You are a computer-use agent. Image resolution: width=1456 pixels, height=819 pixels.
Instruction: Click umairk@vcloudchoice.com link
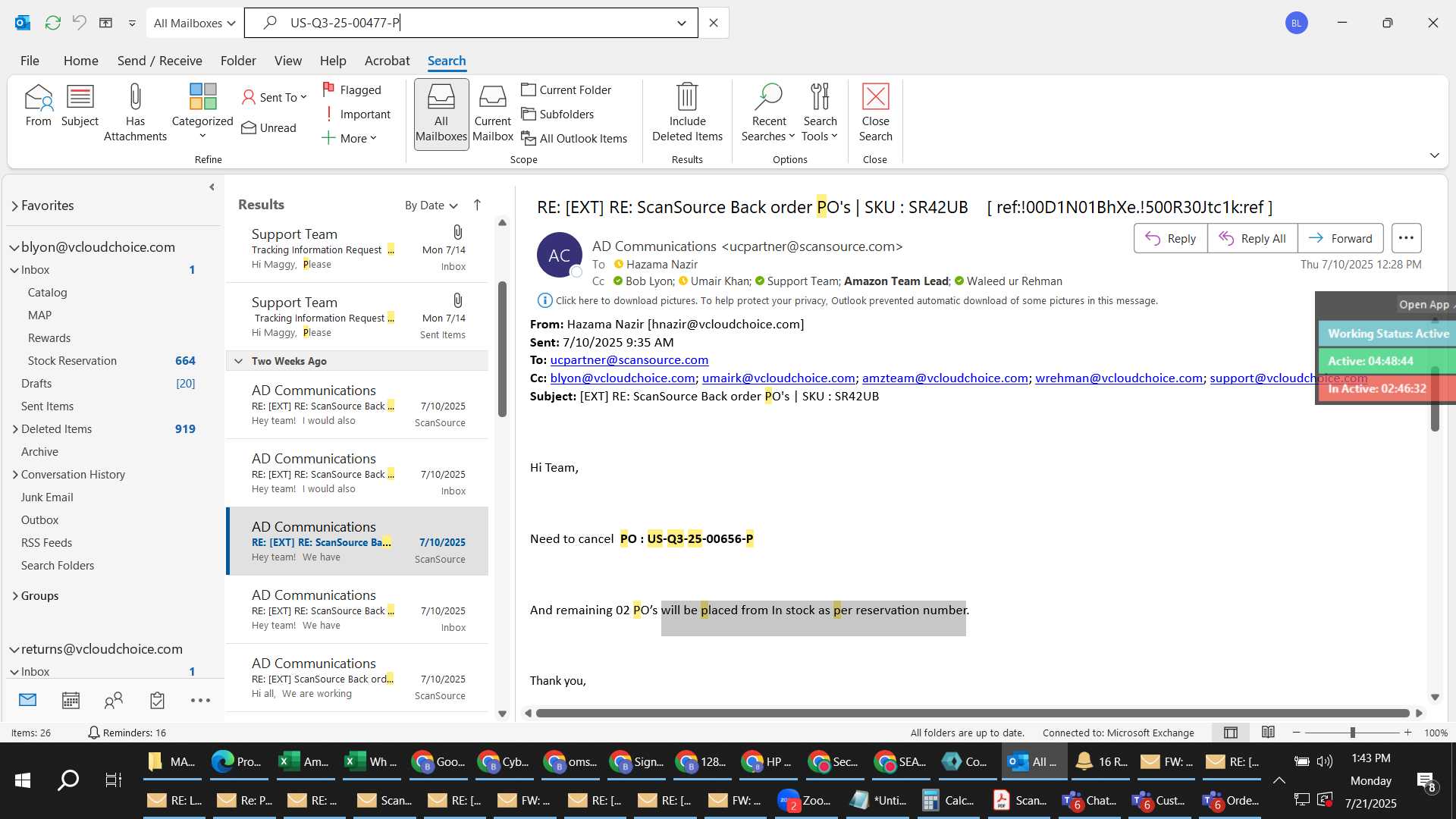[x=778, y=378]
